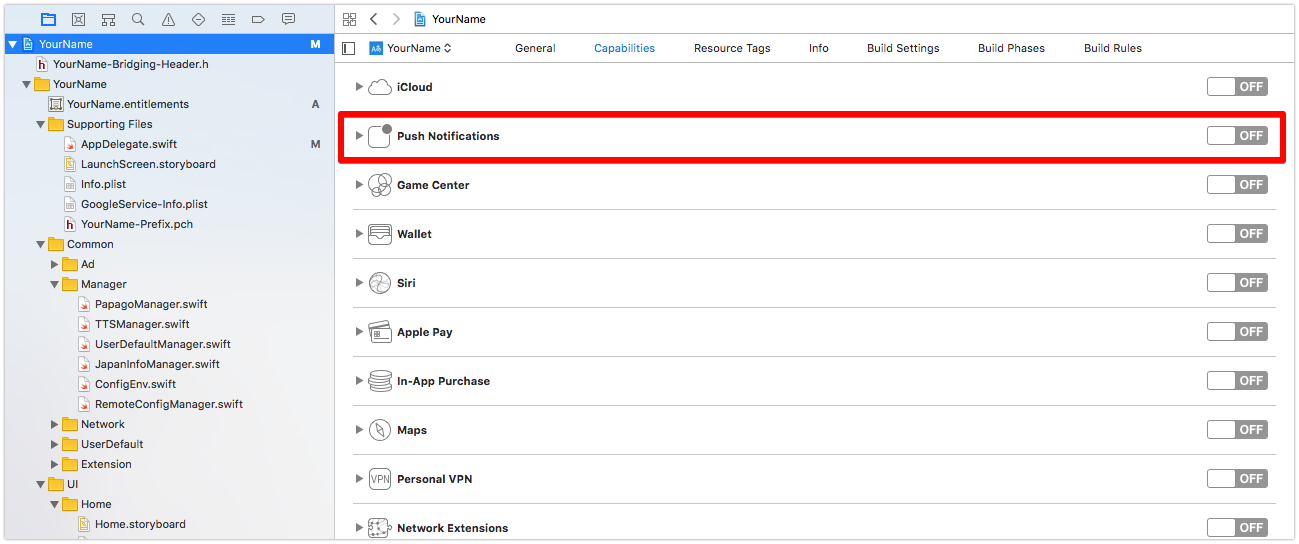Open the Build Settings tab

tap(903, 48)
